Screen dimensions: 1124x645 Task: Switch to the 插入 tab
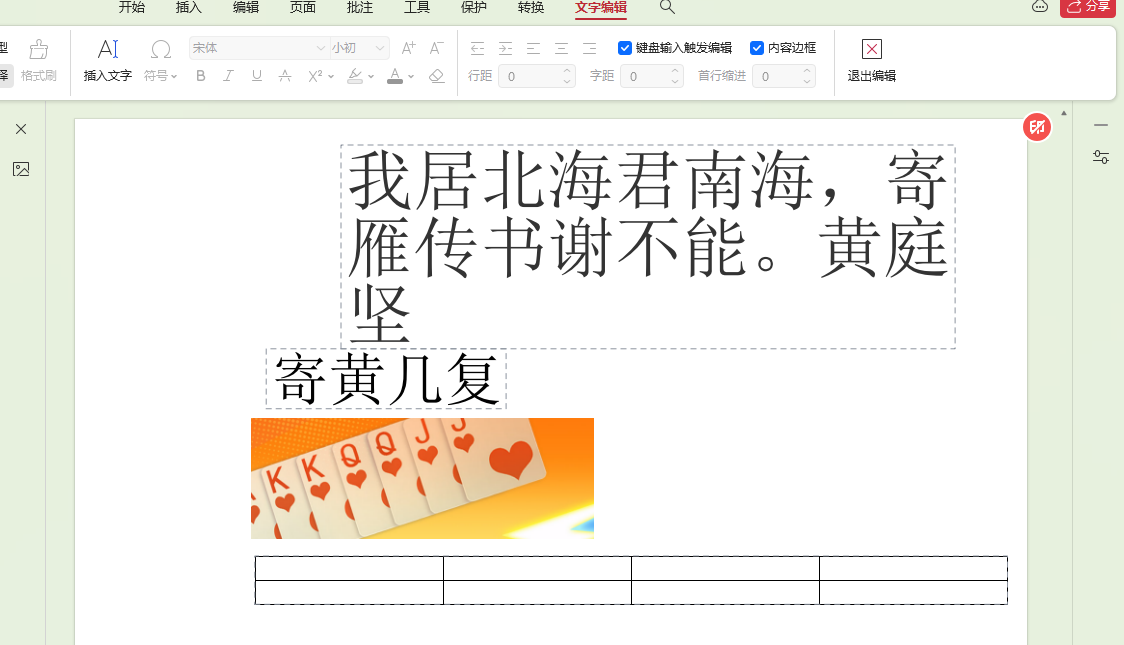[x=188, y=8]
